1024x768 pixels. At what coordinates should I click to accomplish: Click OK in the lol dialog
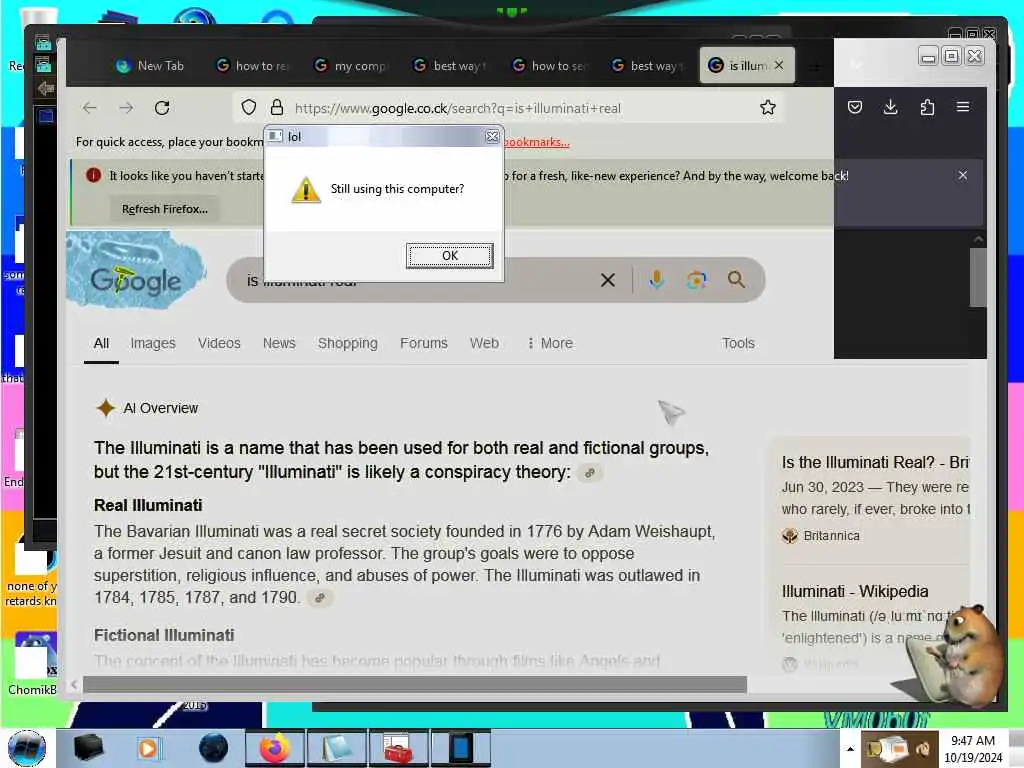click(449, 255)
